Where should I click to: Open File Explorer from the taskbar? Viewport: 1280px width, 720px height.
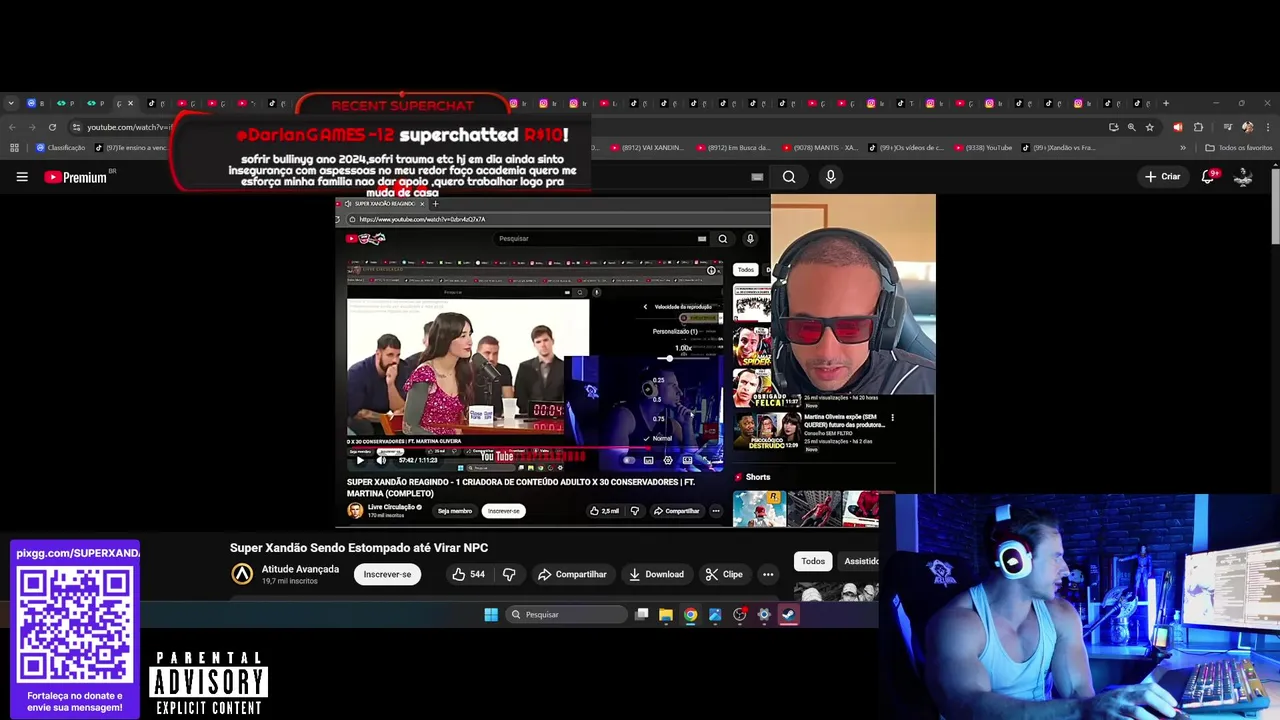666,615
